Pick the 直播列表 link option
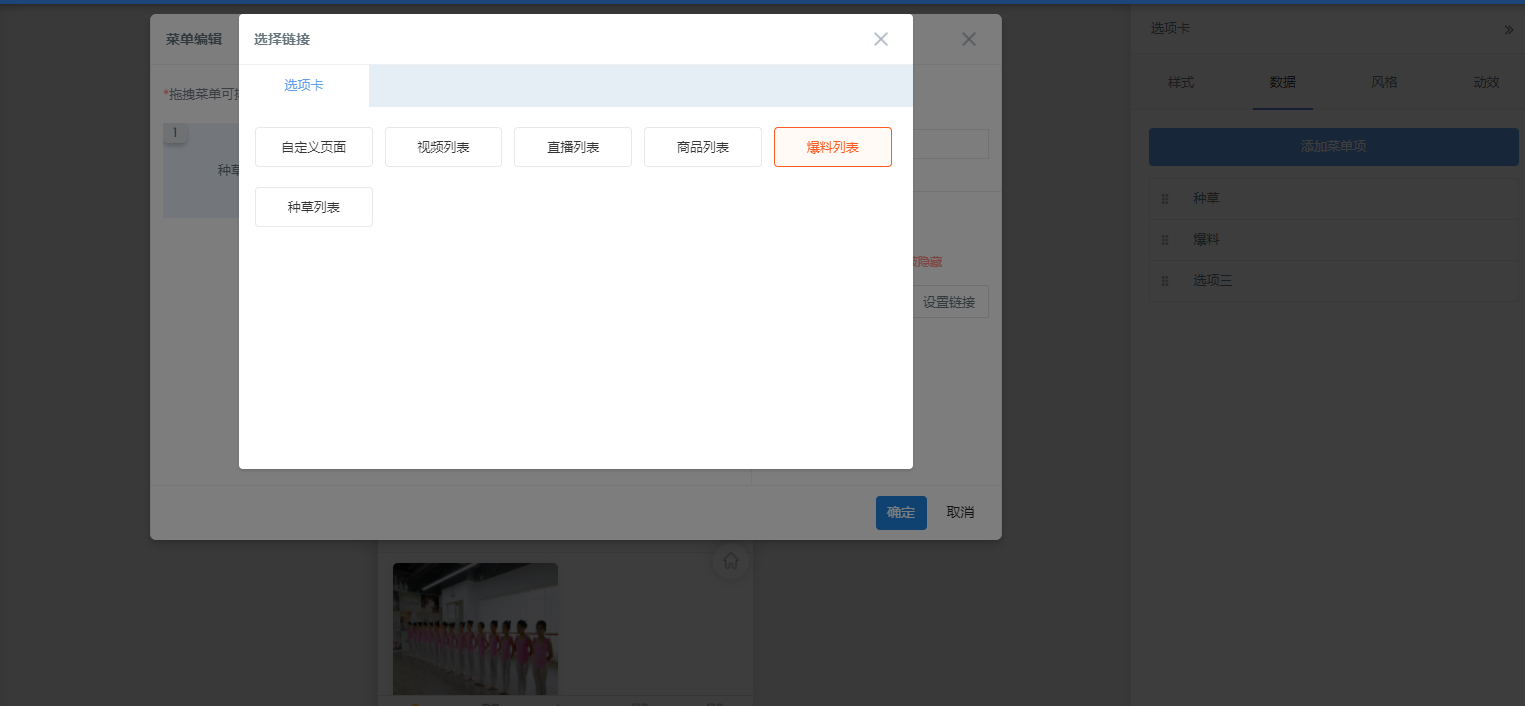The height and width of the screenshot is (706, 1525). [573, 147]
